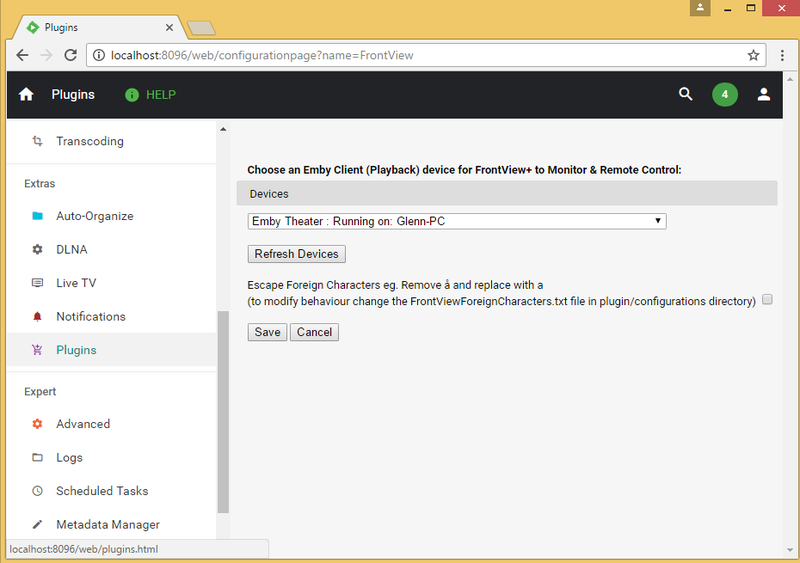This screenshot has width=800, height=563.
Task: Open the Emby Theater device dropdown
Action: (x=457, y=221)
